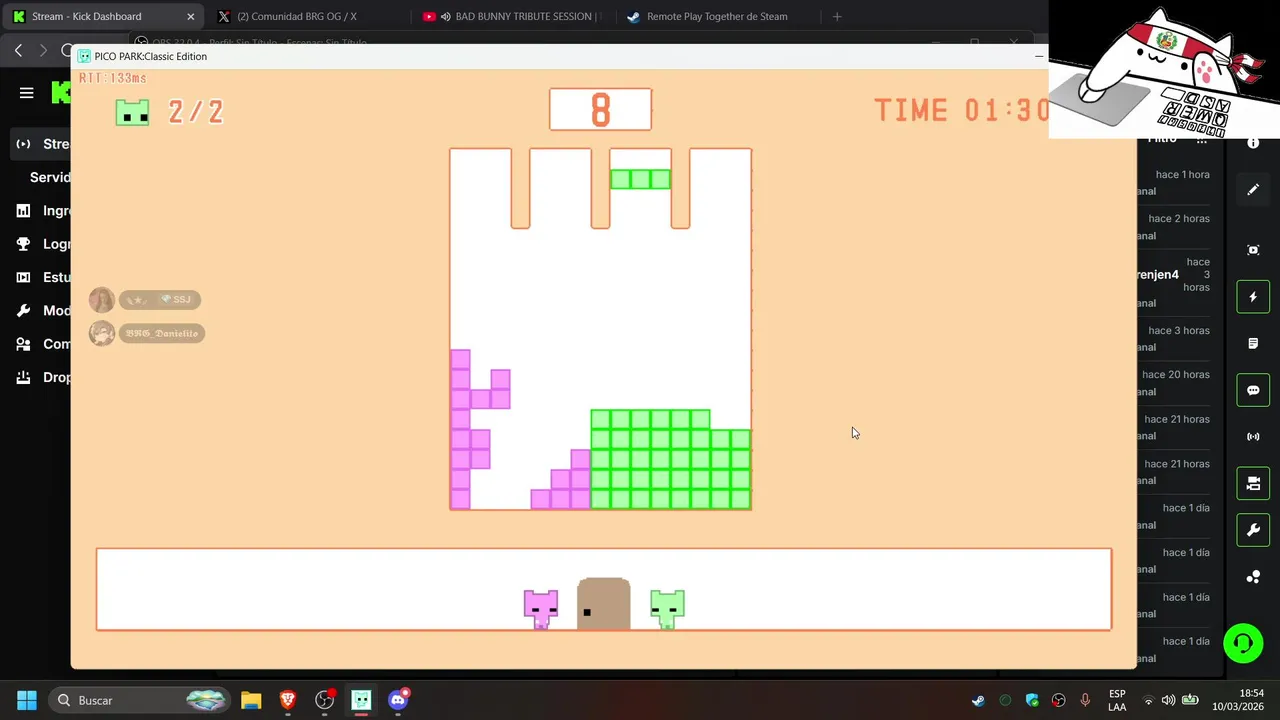Open the Estadísticas icon in Kick sidebar
Image resolution: width=1280 pixels, height=720 pixels.
pyautogui.click(x=23, y=277)
